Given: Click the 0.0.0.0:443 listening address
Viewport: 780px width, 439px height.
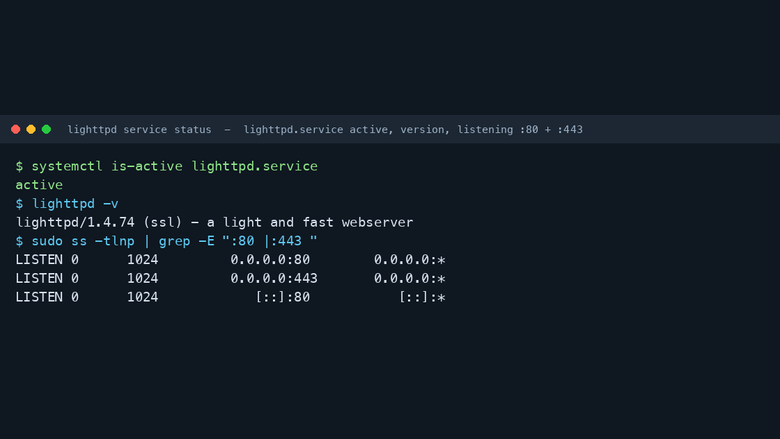Looking at the screenshot, I should pos(274,278).
